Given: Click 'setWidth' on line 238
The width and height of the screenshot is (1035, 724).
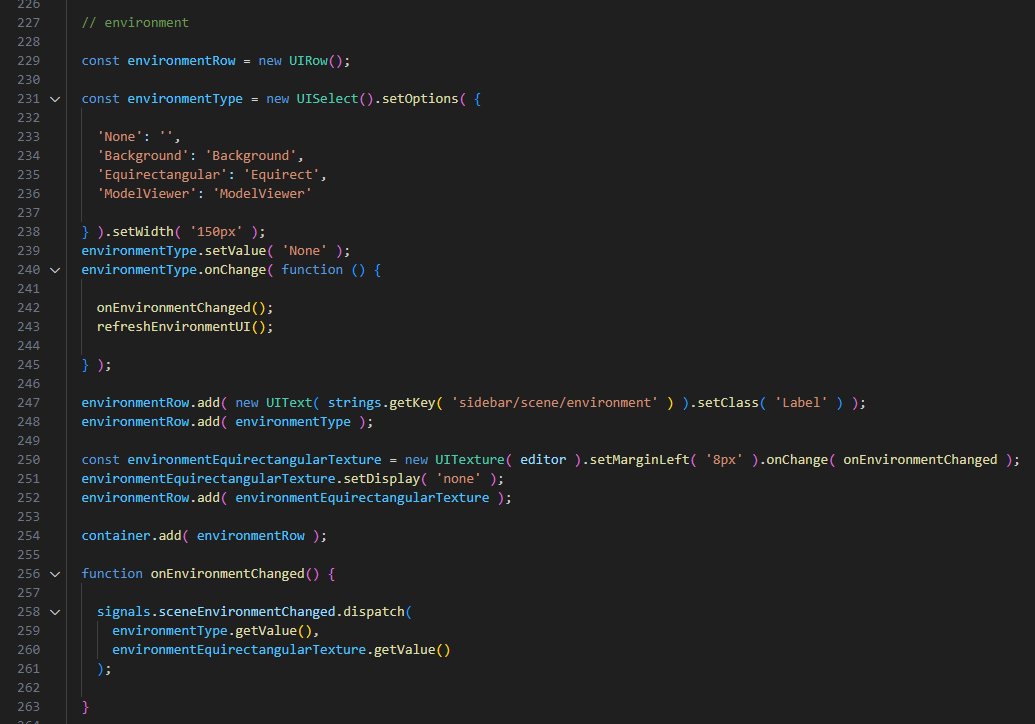Looking at the screenshot, I should [143, 232].
